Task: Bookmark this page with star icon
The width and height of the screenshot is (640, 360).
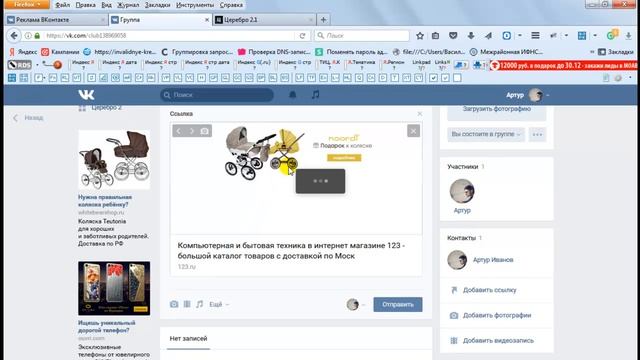Action: pos(420,36)
